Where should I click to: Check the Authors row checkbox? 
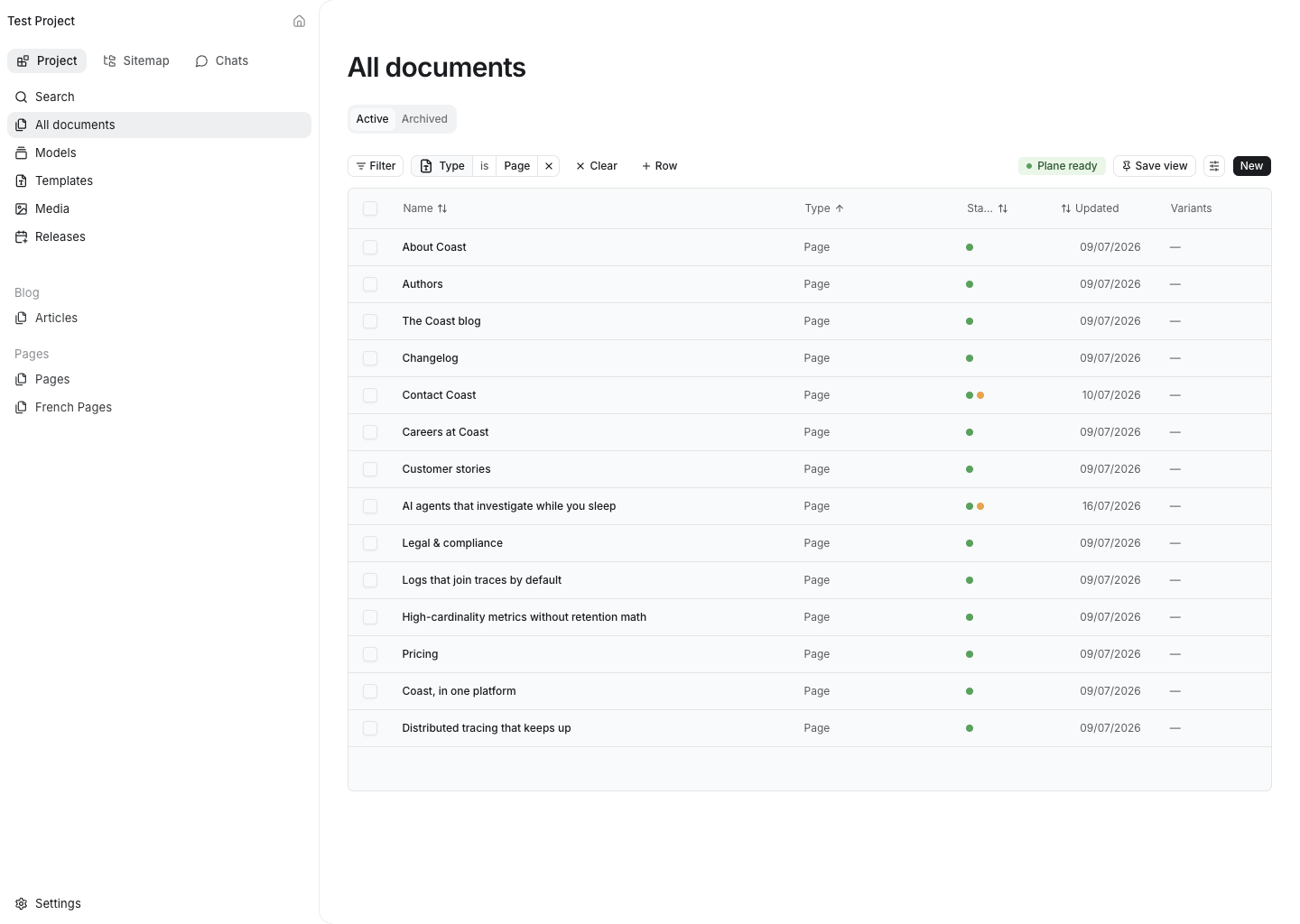pos(370,284)
